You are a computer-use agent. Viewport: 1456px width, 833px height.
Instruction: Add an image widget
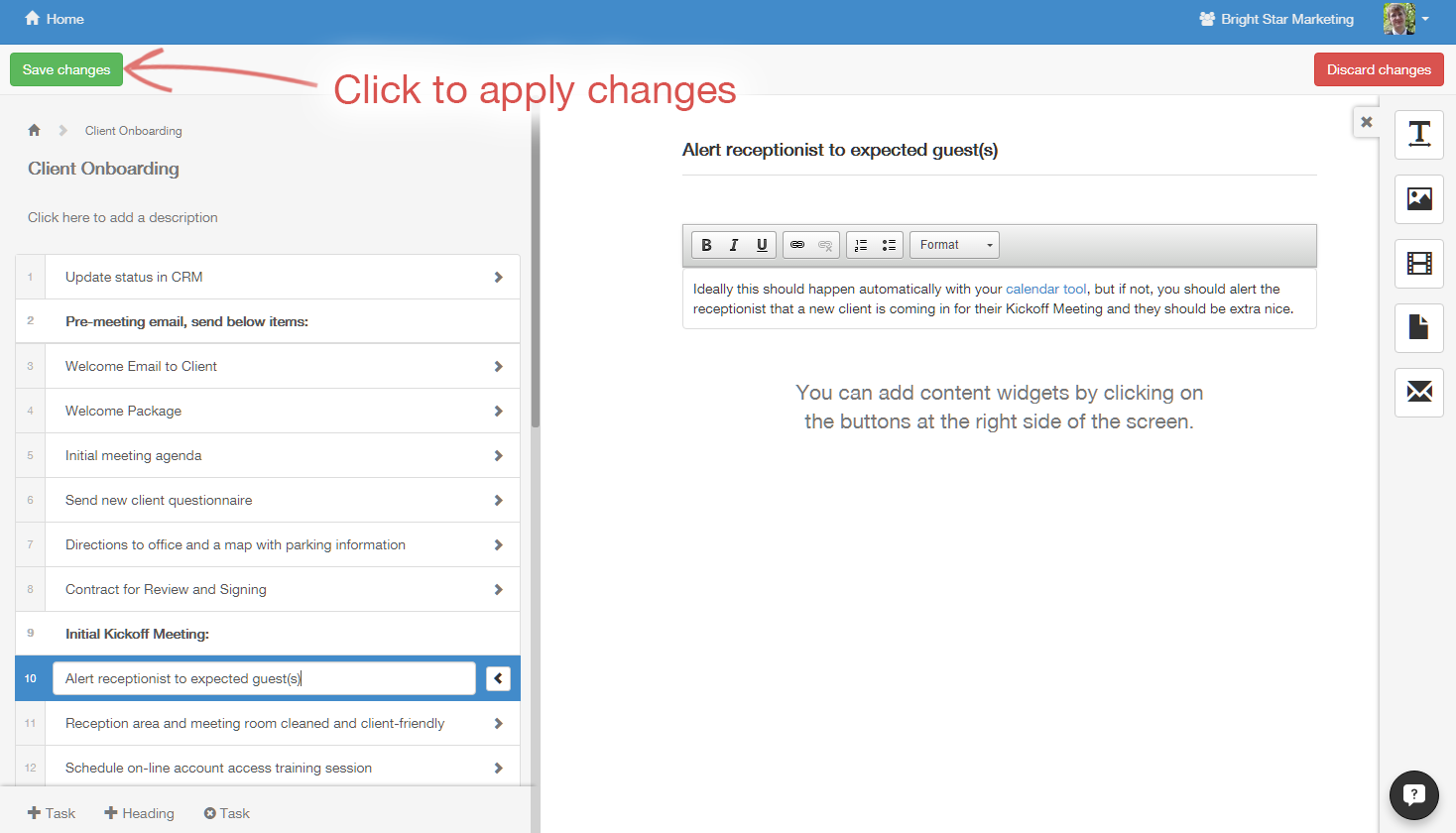1418,199
